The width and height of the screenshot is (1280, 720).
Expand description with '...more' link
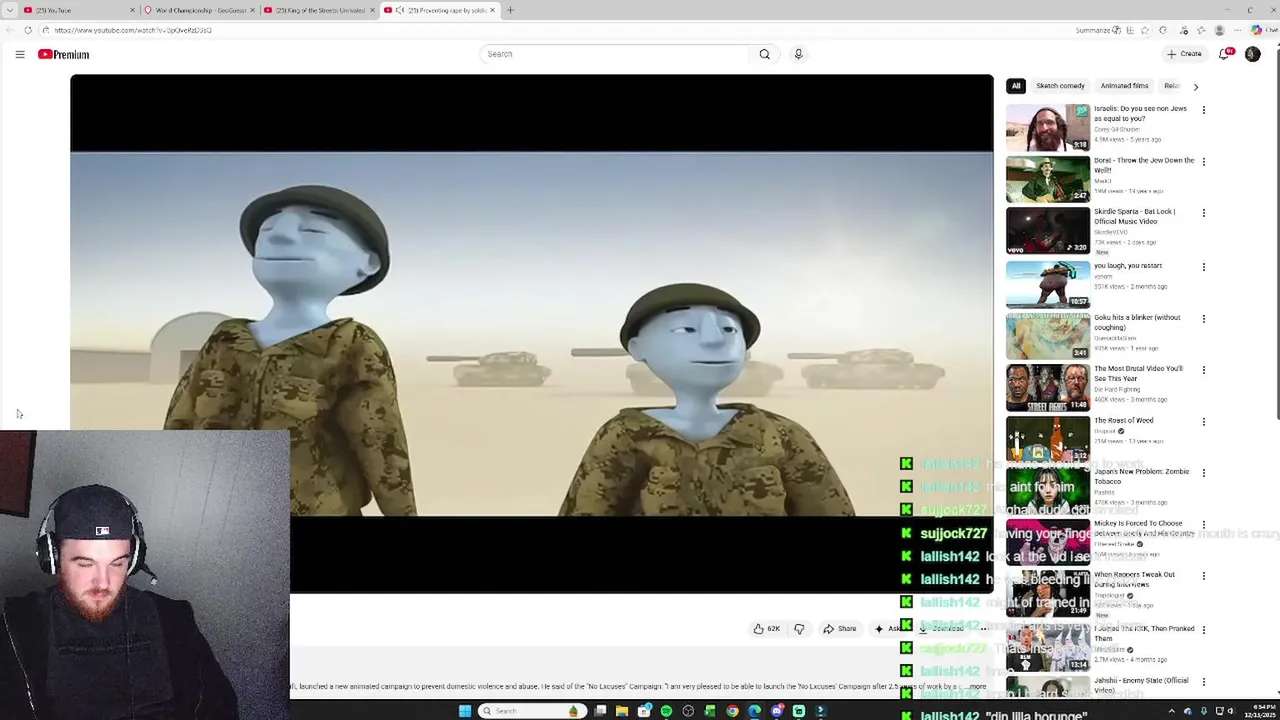976,686
